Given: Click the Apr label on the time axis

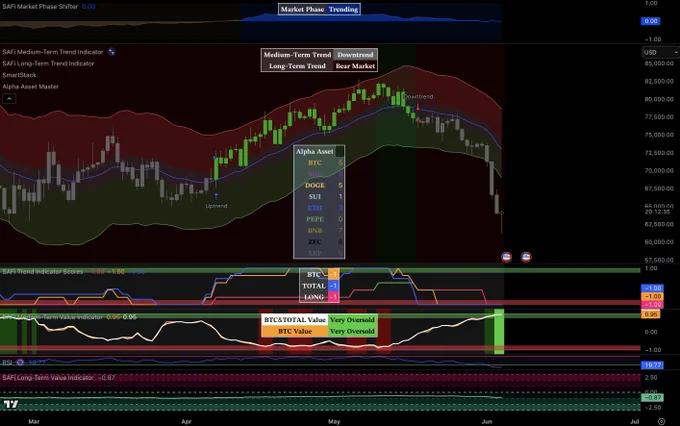Looking at the screenshot, I should tap(186, 421).
